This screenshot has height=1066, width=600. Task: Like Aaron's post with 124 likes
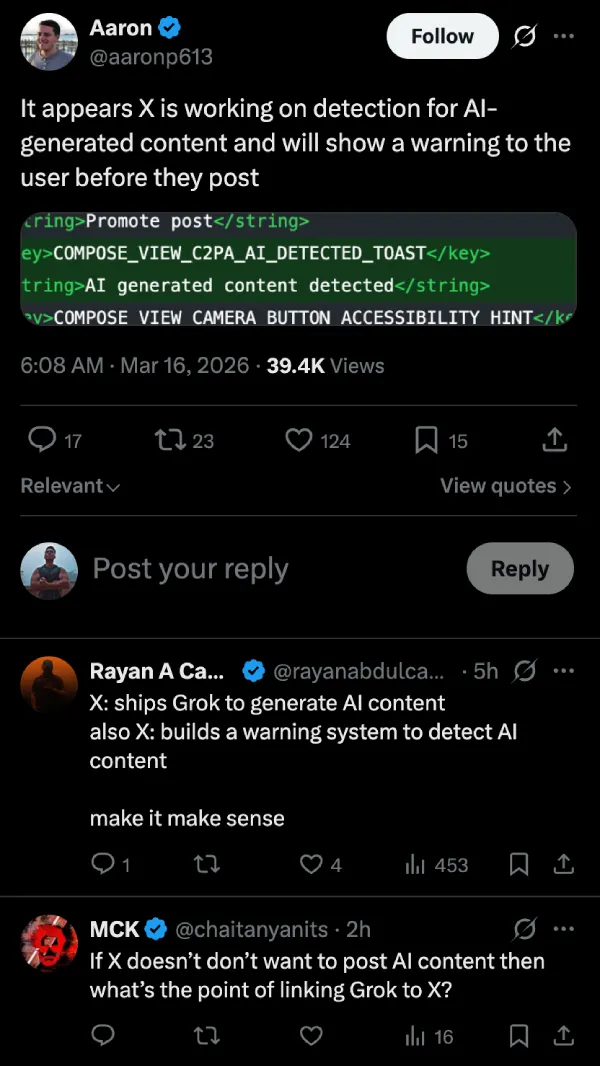click(299, 440)
